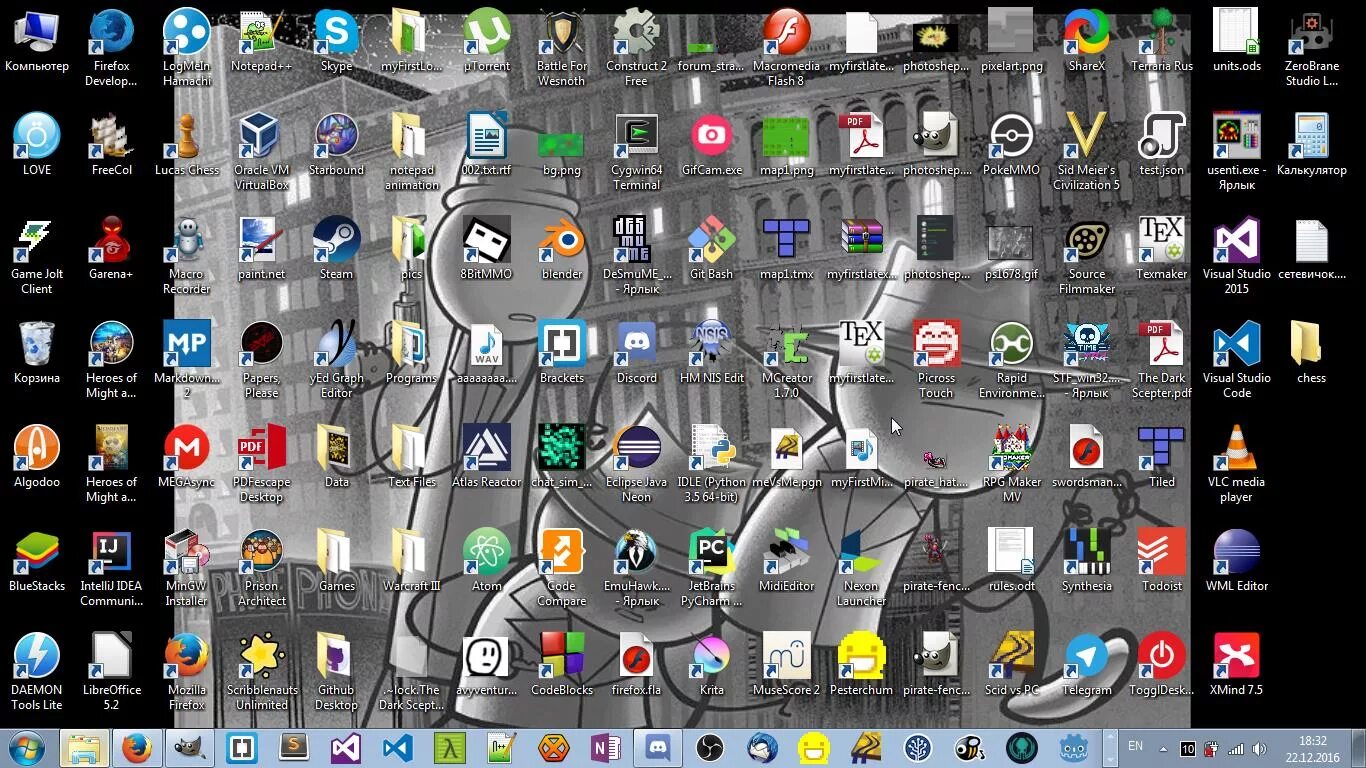The width and height of the screenshot is (1366, 768).
Task: Launch Git Bash shortcut
Action: (712, 250)
